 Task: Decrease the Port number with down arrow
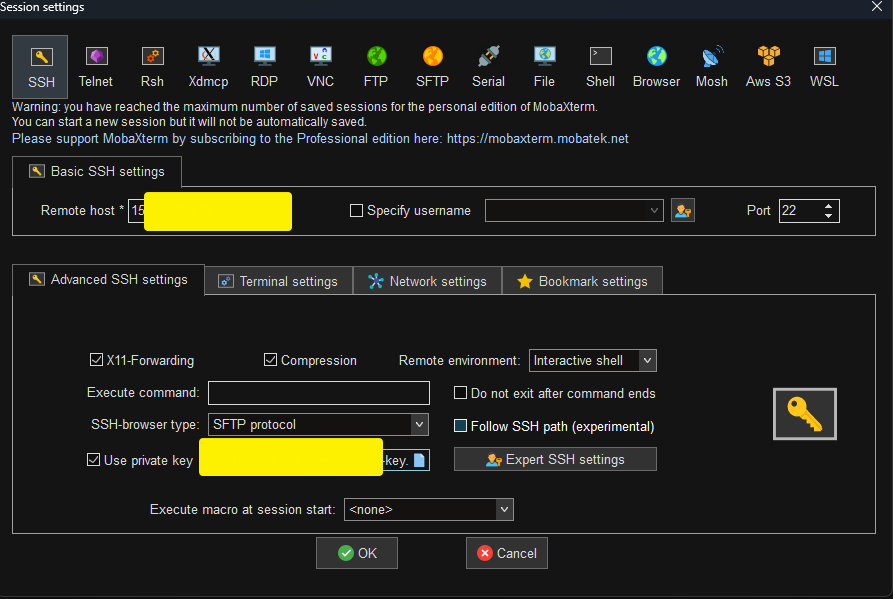tap(829, 216)
